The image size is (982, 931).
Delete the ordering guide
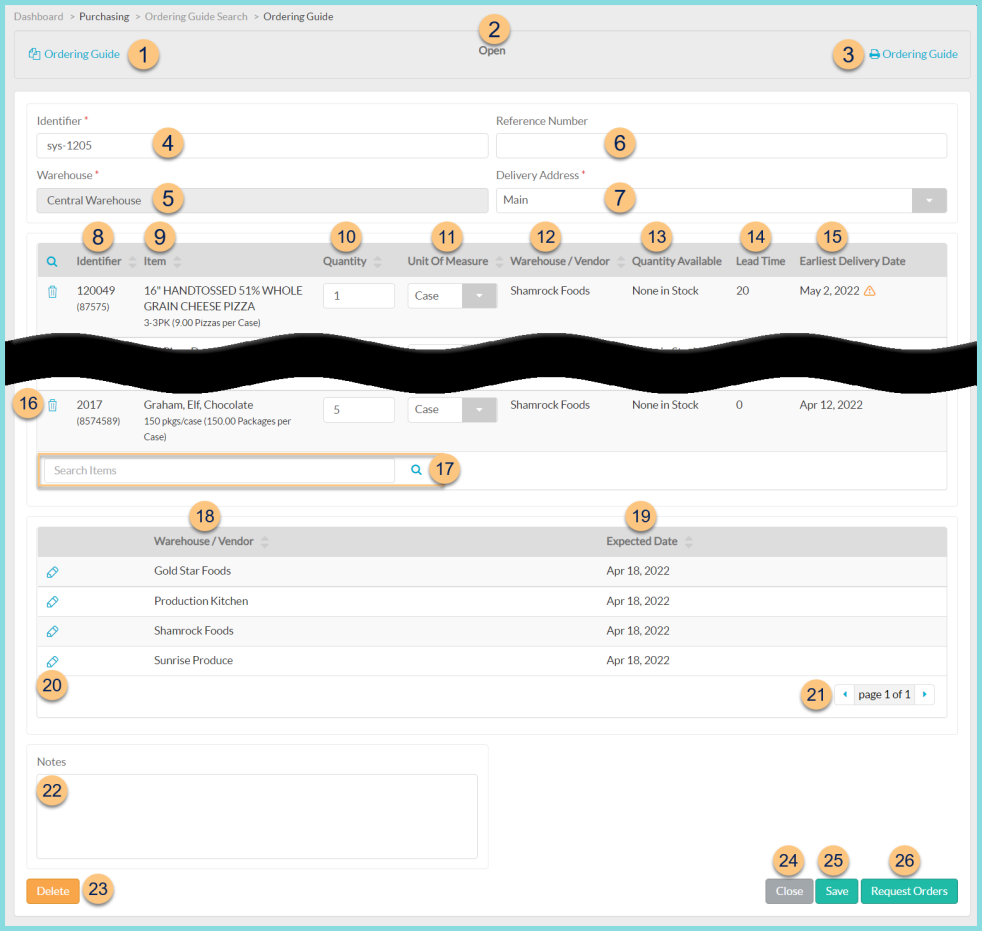pos(52,890)
